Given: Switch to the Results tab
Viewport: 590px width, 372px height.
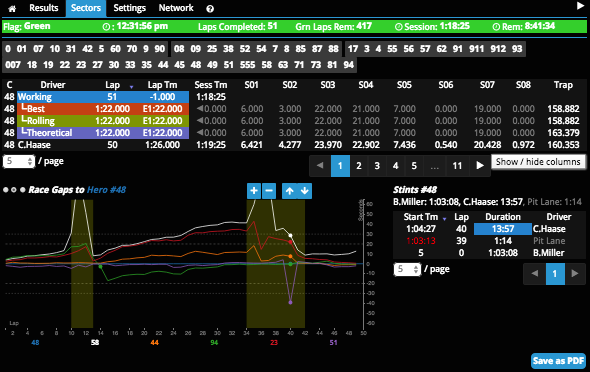Looking at the screenshot, I should [44, 8].
